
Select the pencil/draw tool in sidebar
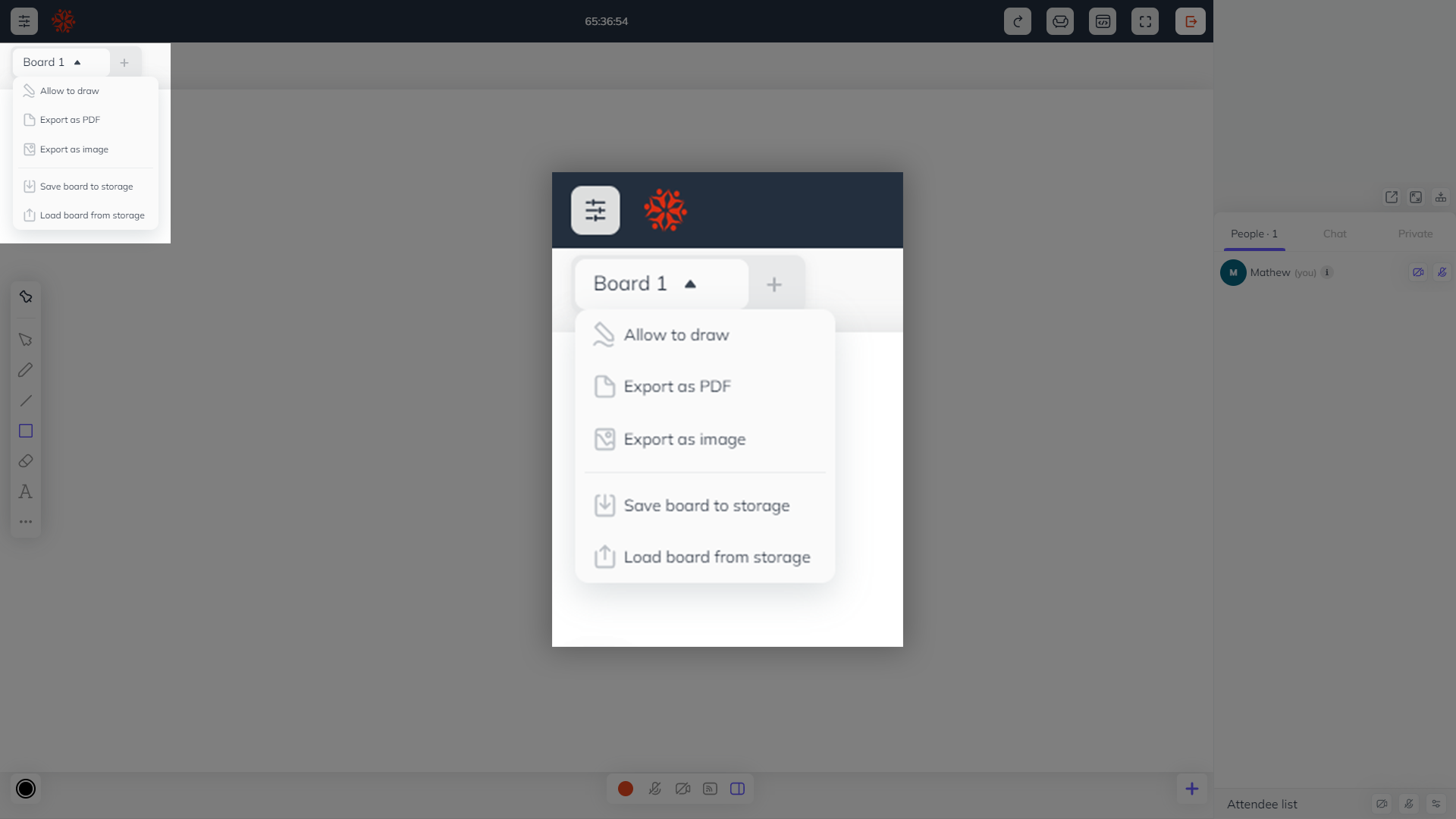(25, 370)
